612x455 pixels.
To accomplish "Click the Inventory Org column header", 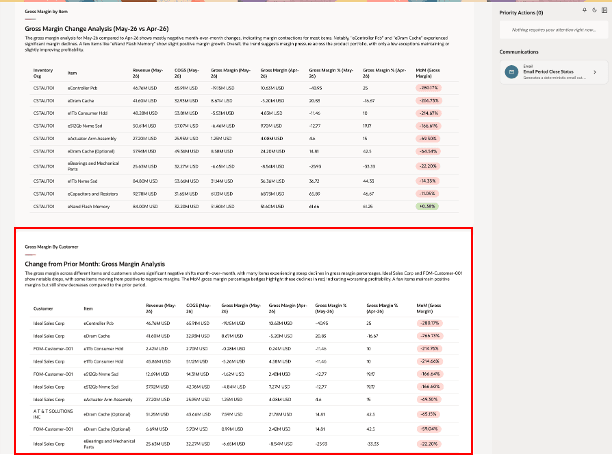I will 43,73.
